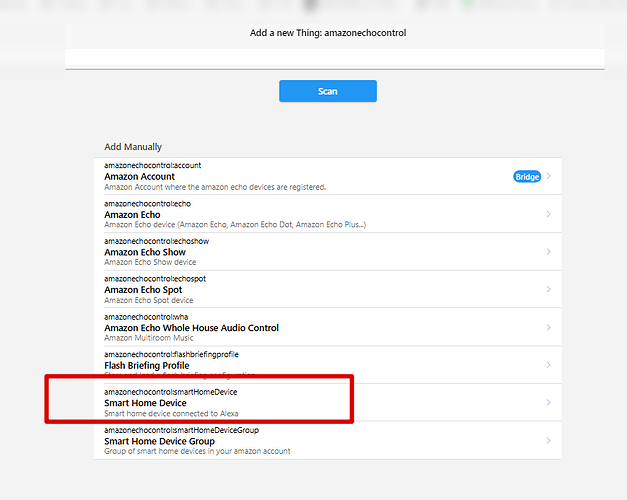Select the Amazon Echo entry

click(132, 215)
